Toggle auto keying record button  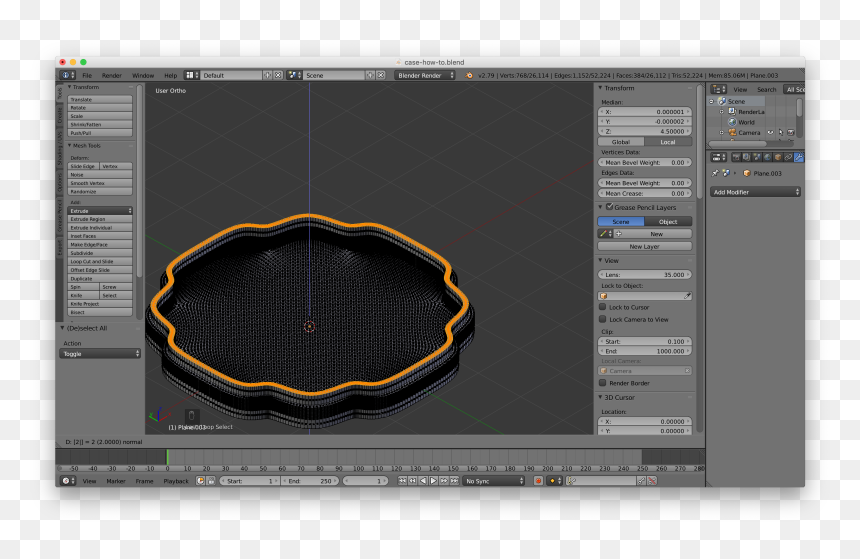[x=538, y=481]
